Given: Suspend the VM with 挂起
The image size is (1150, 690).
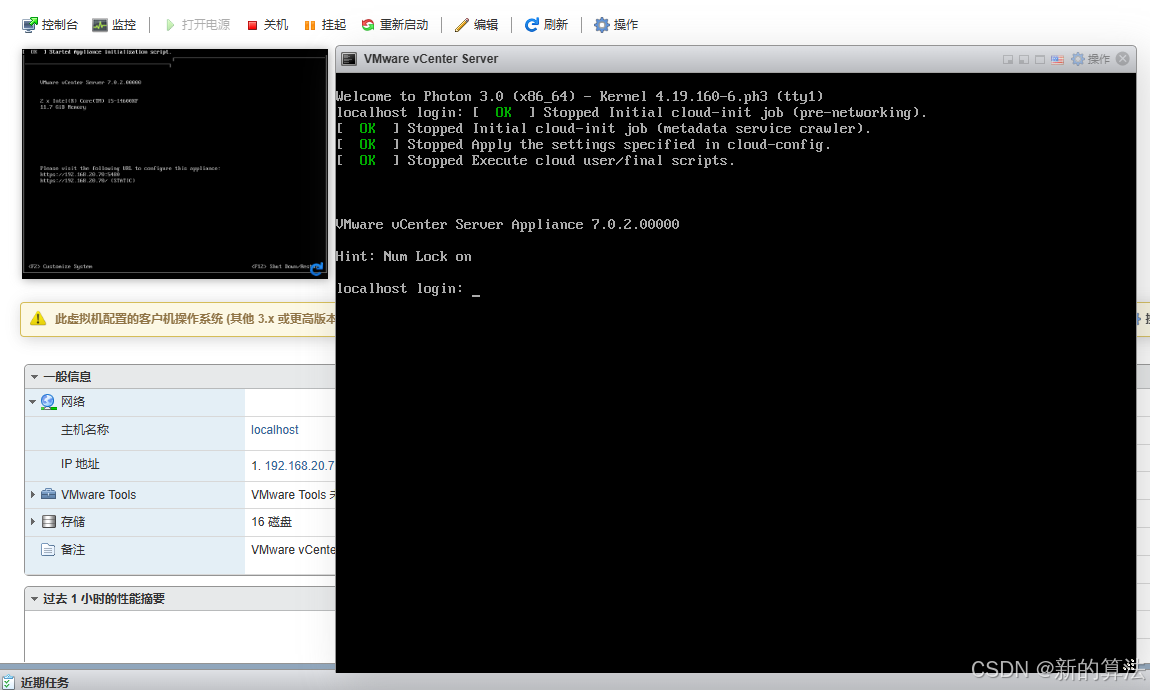Looking at the screenshot, I should pyautogui.click(x=325, y=25).
